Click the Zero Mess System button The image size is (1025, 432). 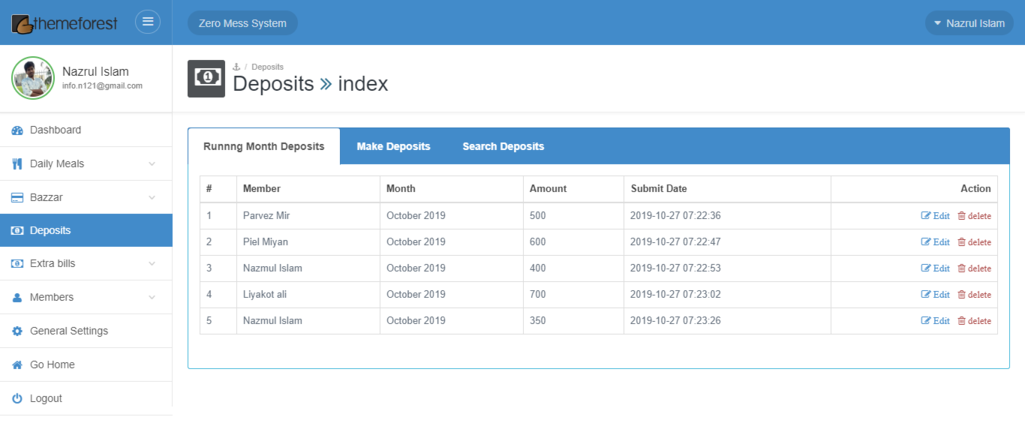coord(242,23)
